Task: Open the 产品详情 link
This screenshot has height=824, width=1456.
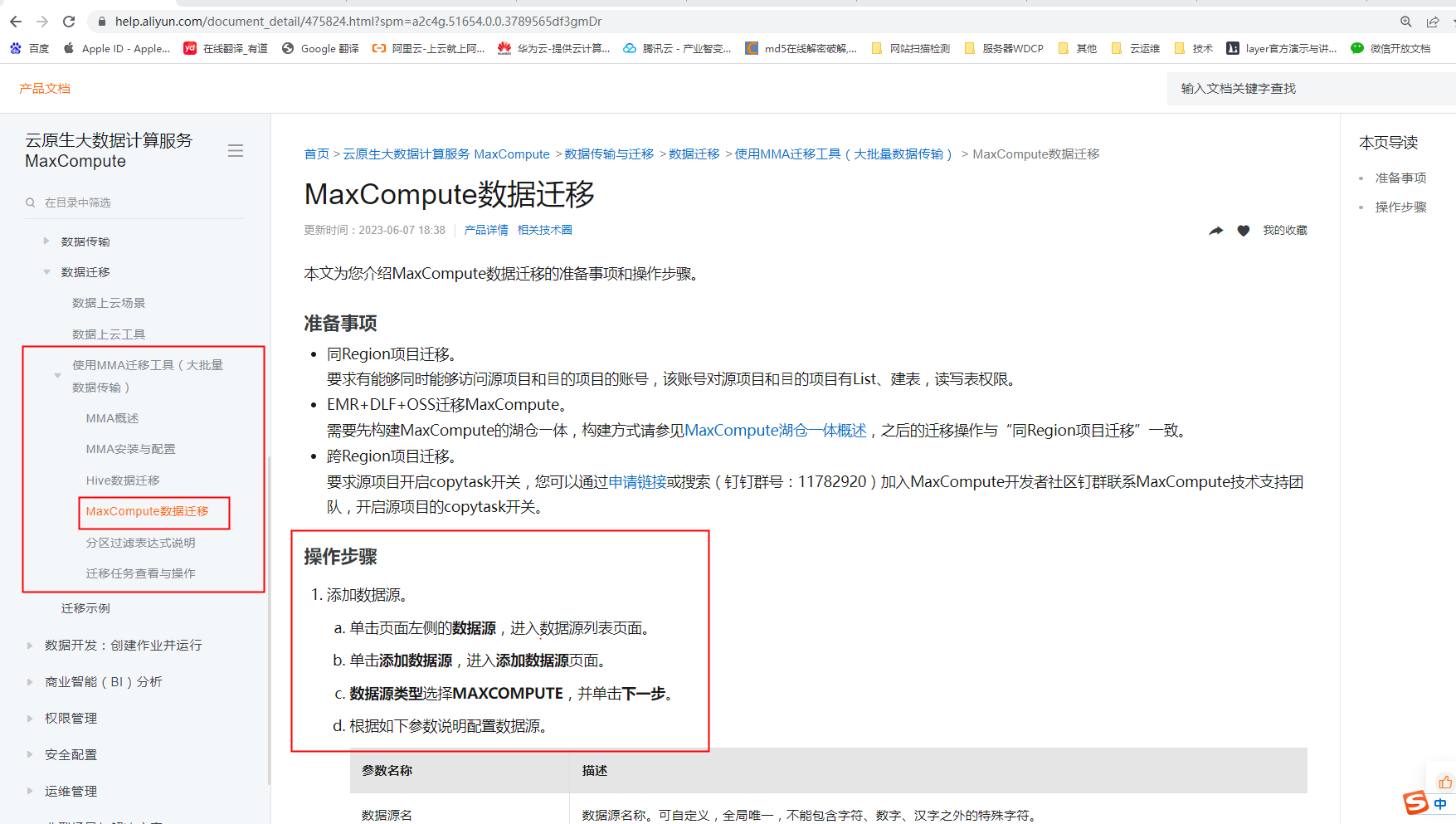Action: click(x=486, y=231)
